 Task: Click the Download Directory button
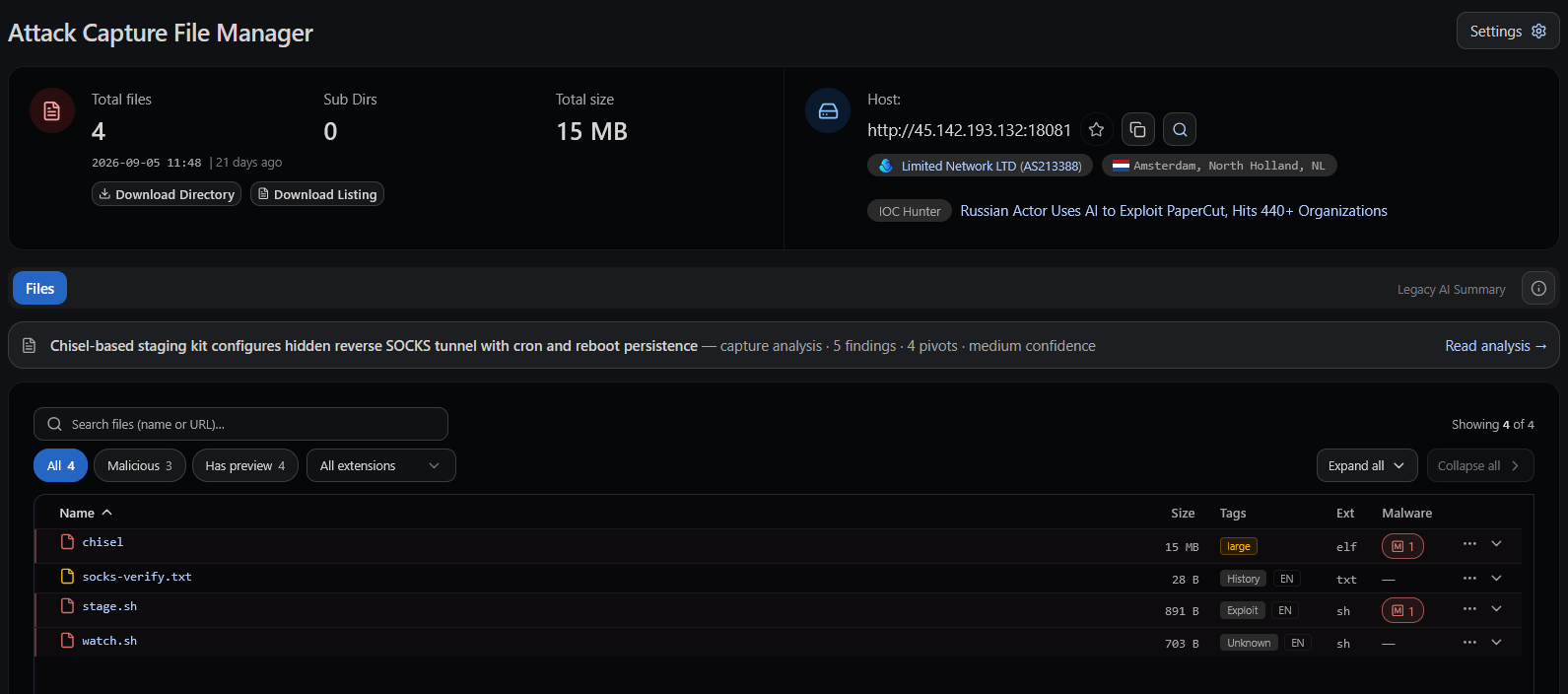point(167,194)
